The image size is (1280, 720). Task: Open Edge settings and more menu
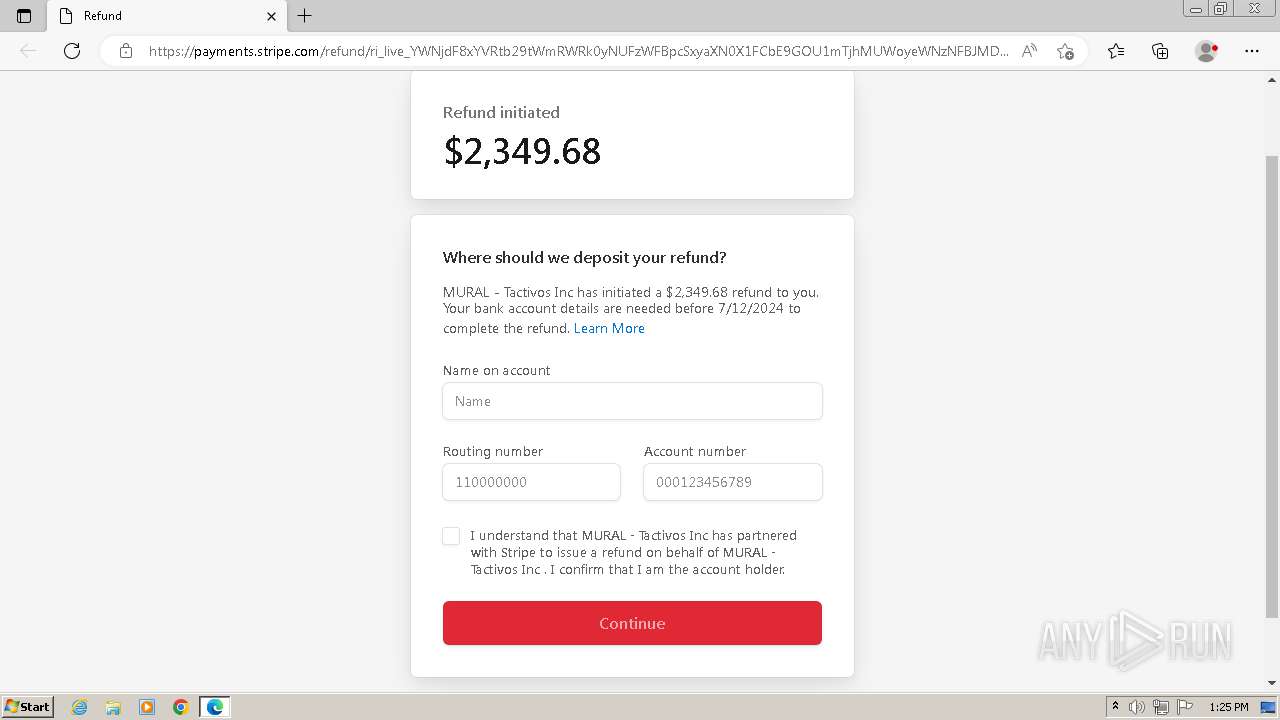1252,51
